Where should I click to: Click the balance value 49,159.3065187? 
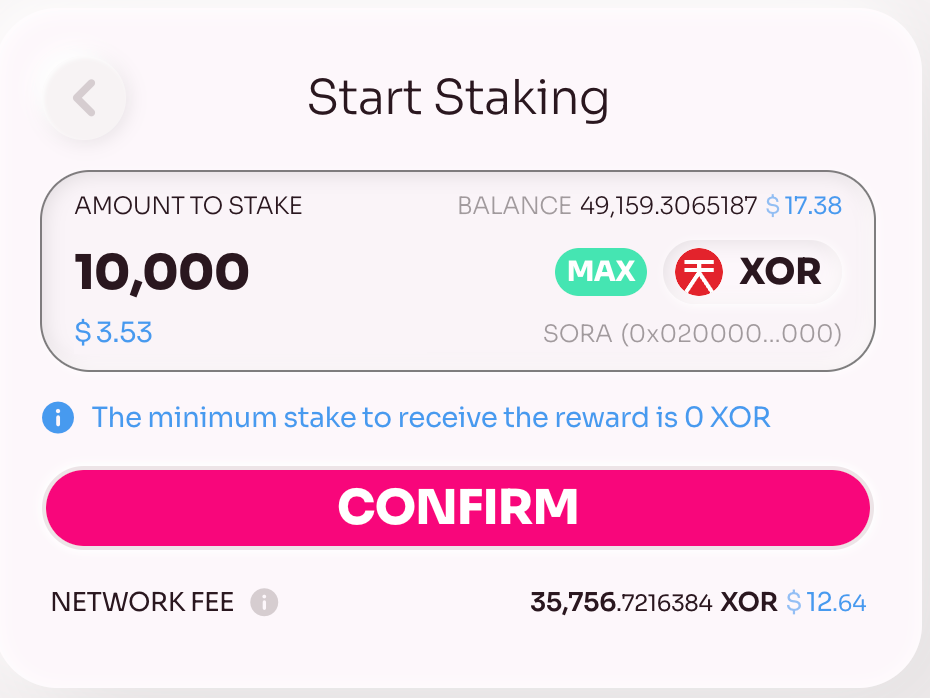coord(668,206)
